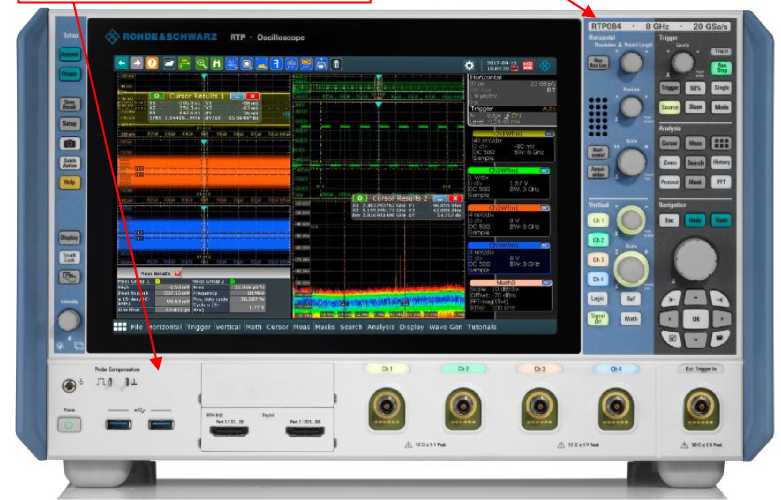Tap the blue R&S diamond logo icon at toolbar right

click(545, 66)
